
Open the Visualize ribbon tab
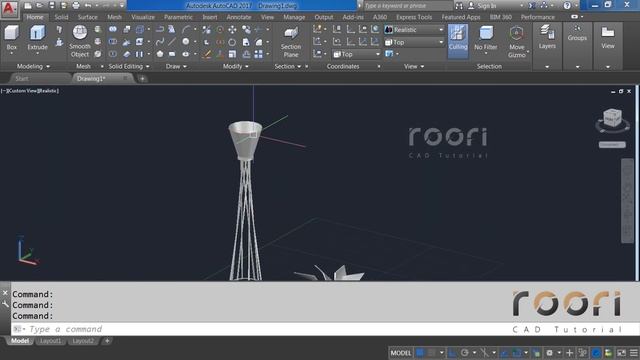pos(143,17)
